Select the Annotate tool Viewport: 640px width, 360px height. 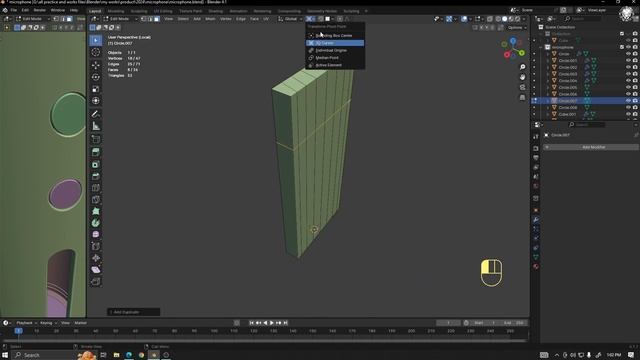(x=96, y=114)
